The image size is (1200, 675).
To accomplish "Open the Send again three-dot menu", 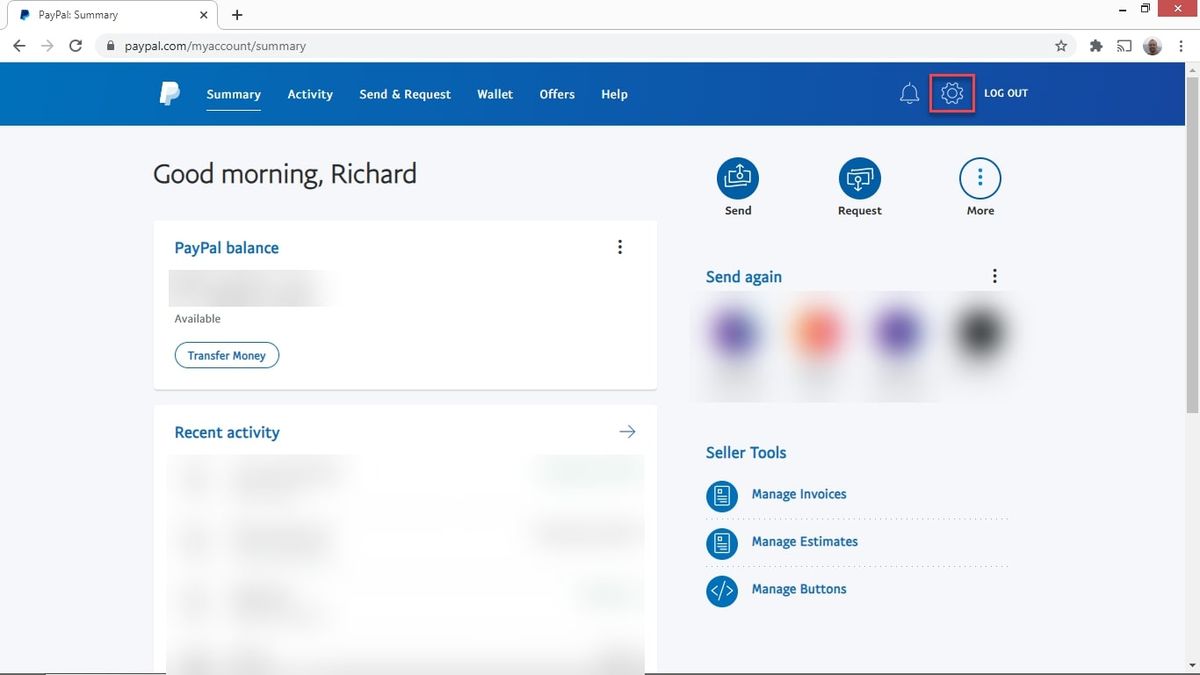I will (994, 275).
